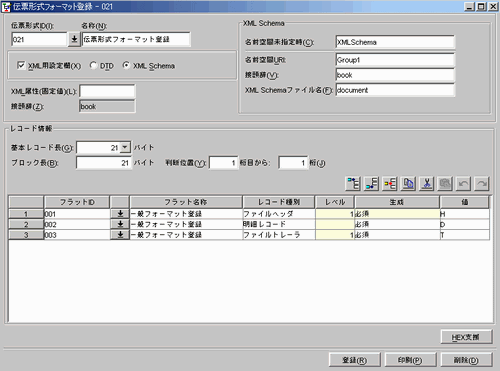Open the lookup arrow for flat ID 001
Image resolution: width=500 pixels, height=371 pixels.
pos(120,214)
